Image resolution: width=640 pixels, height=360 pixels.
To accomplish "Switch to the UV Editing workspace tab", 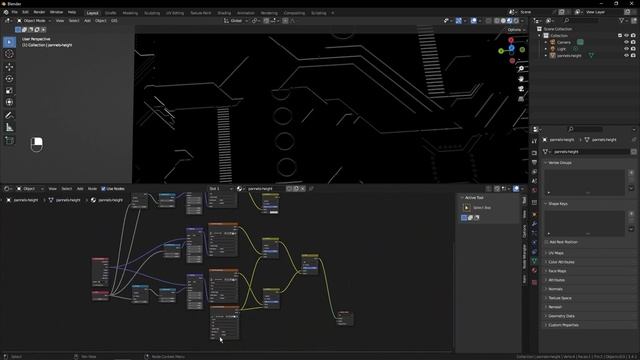I will pos(175,13).
